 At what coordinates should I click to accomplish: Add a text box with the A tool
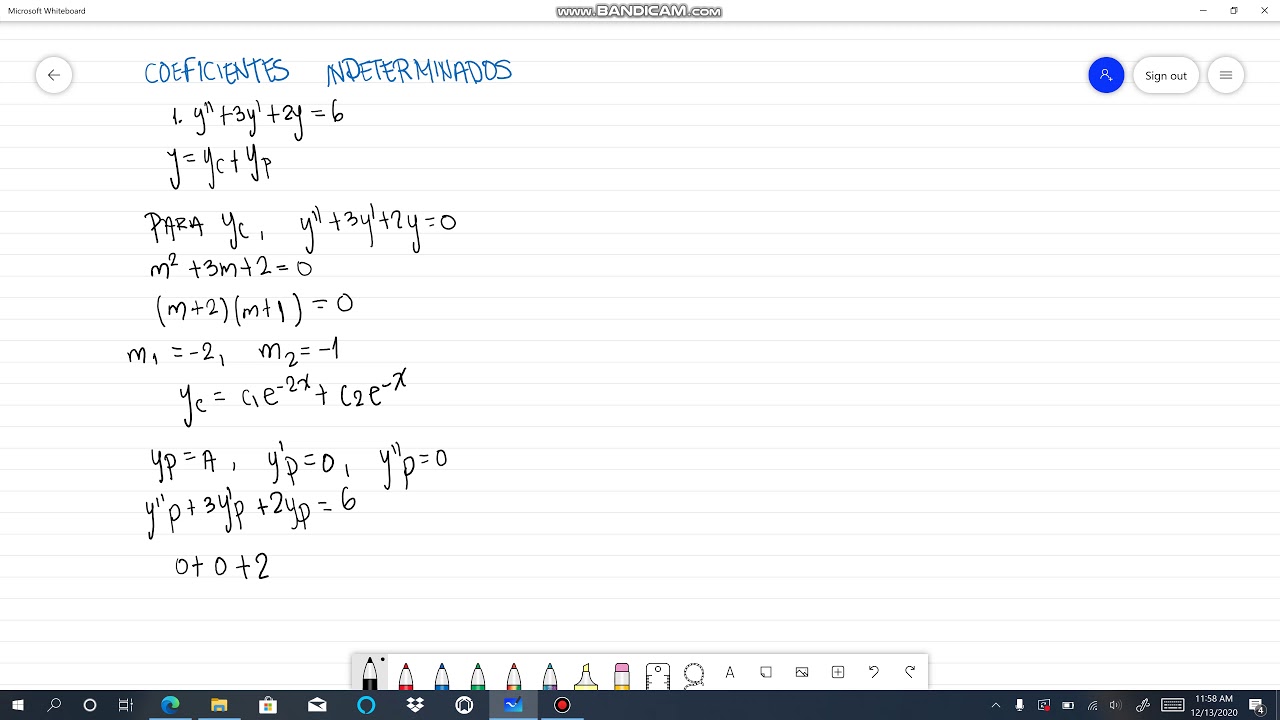click(730, 672)
